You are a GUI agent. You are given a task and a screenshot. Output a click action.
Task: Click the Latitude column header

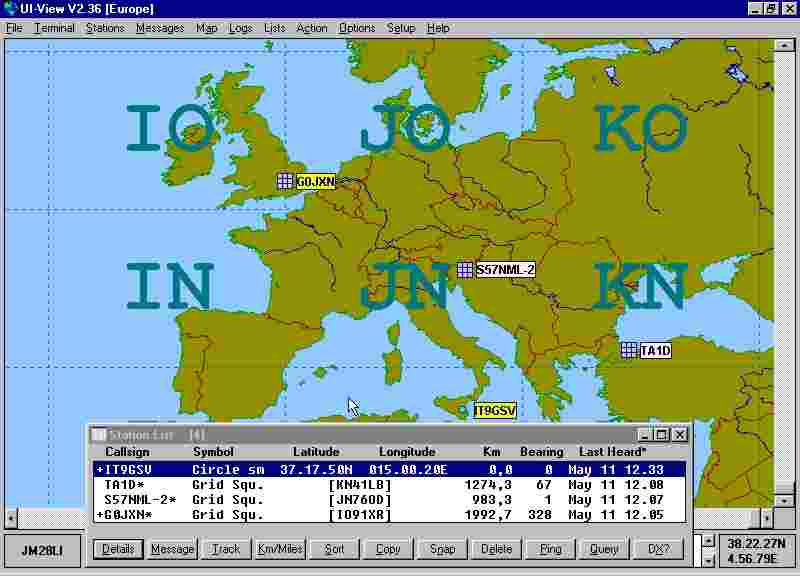click(316, 452)
